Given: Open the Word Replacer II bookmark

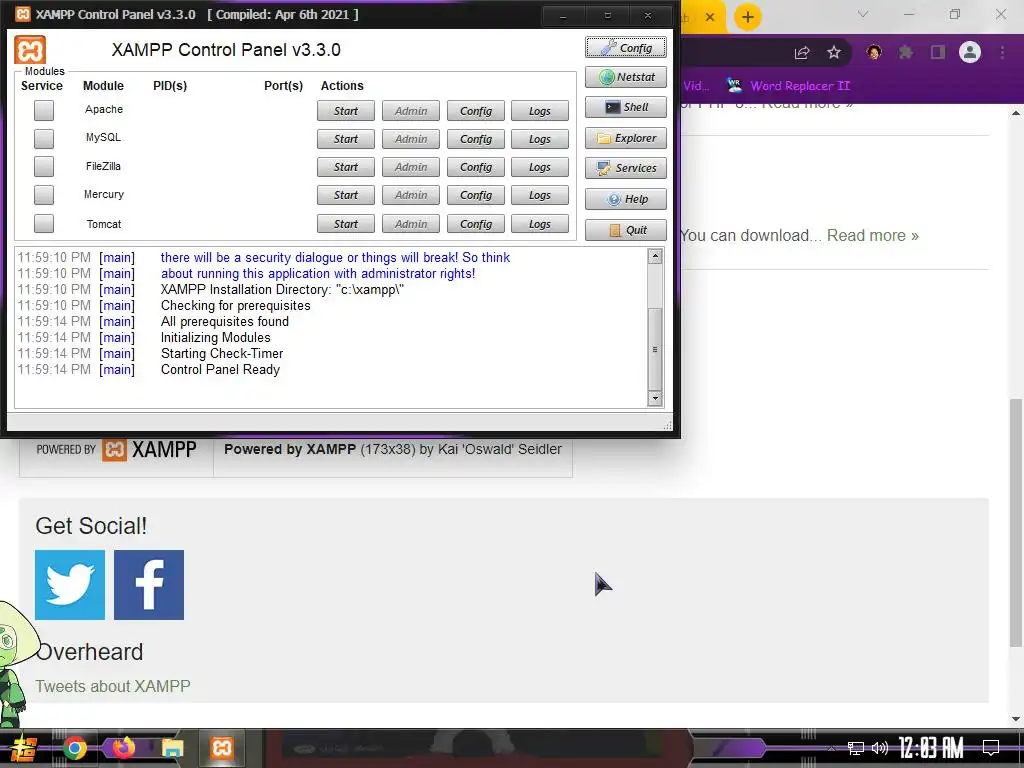Looking at the screenshot, I should (x=788, y=86).
